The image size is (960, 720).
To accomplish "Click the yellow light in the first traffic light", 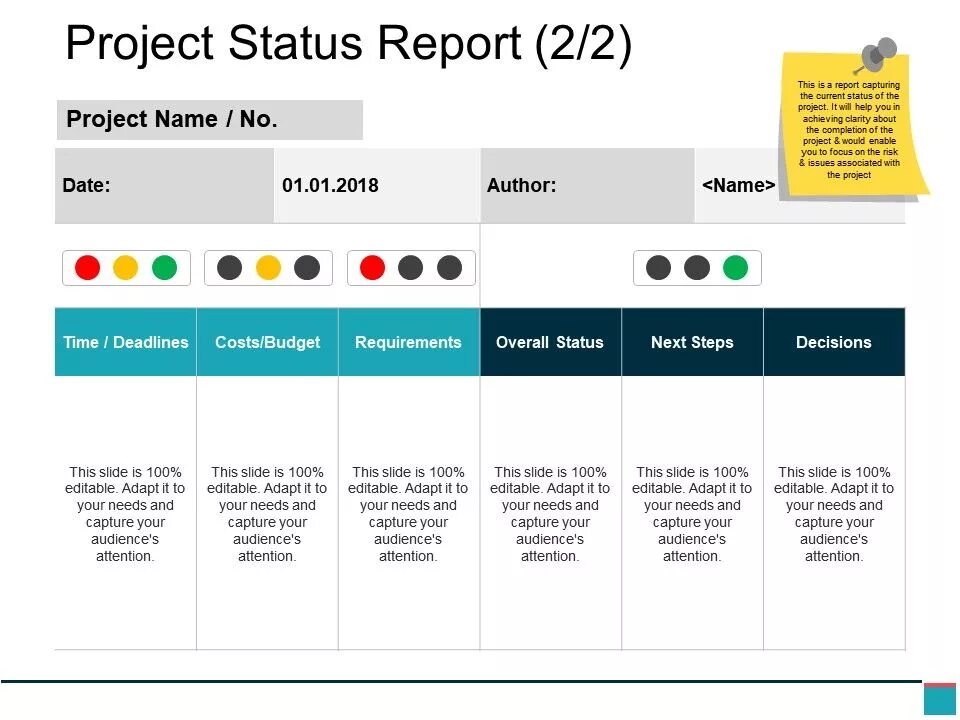I will point(126,268).
